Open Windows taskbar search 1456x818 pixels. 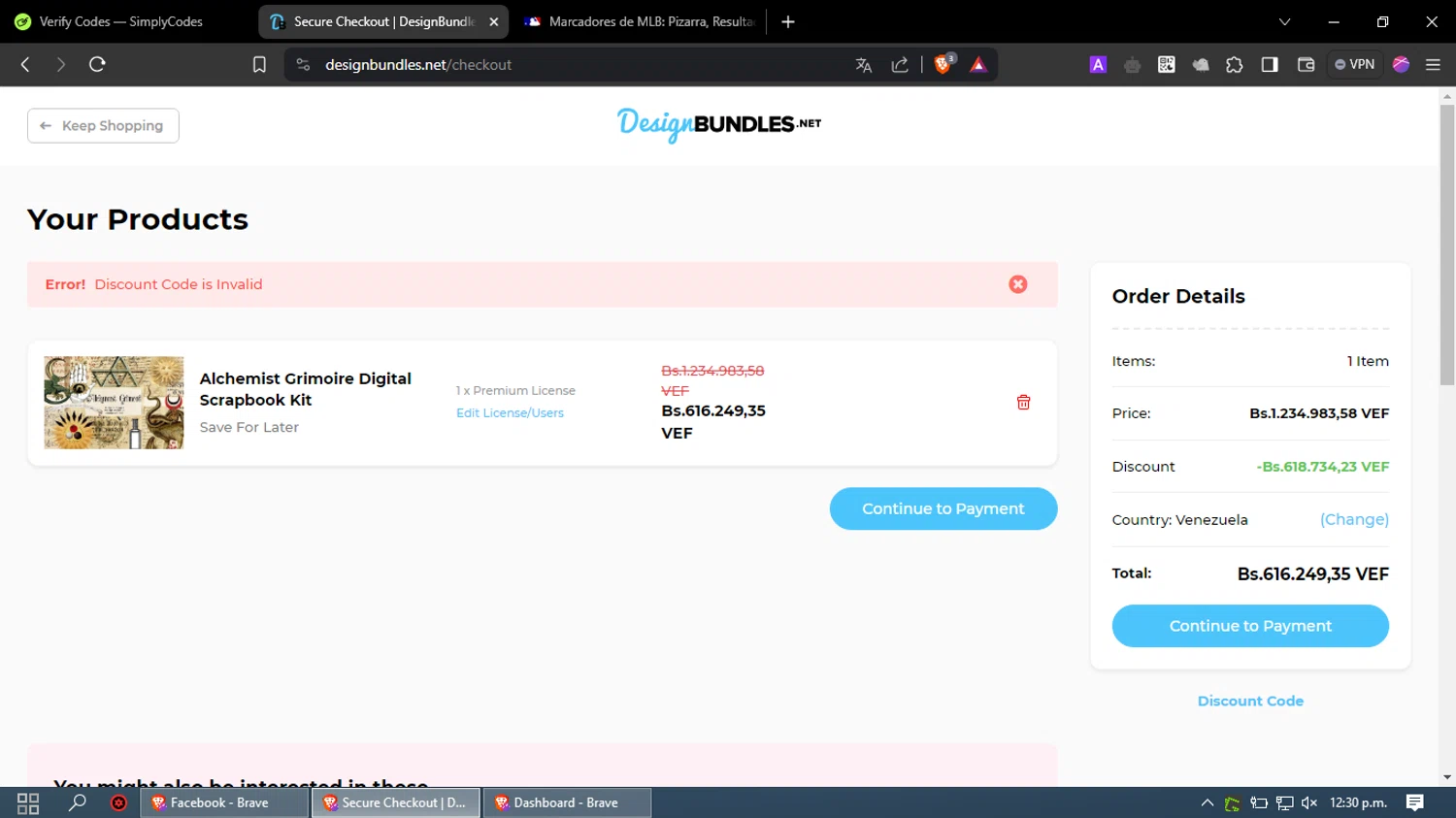pos(77,802)
